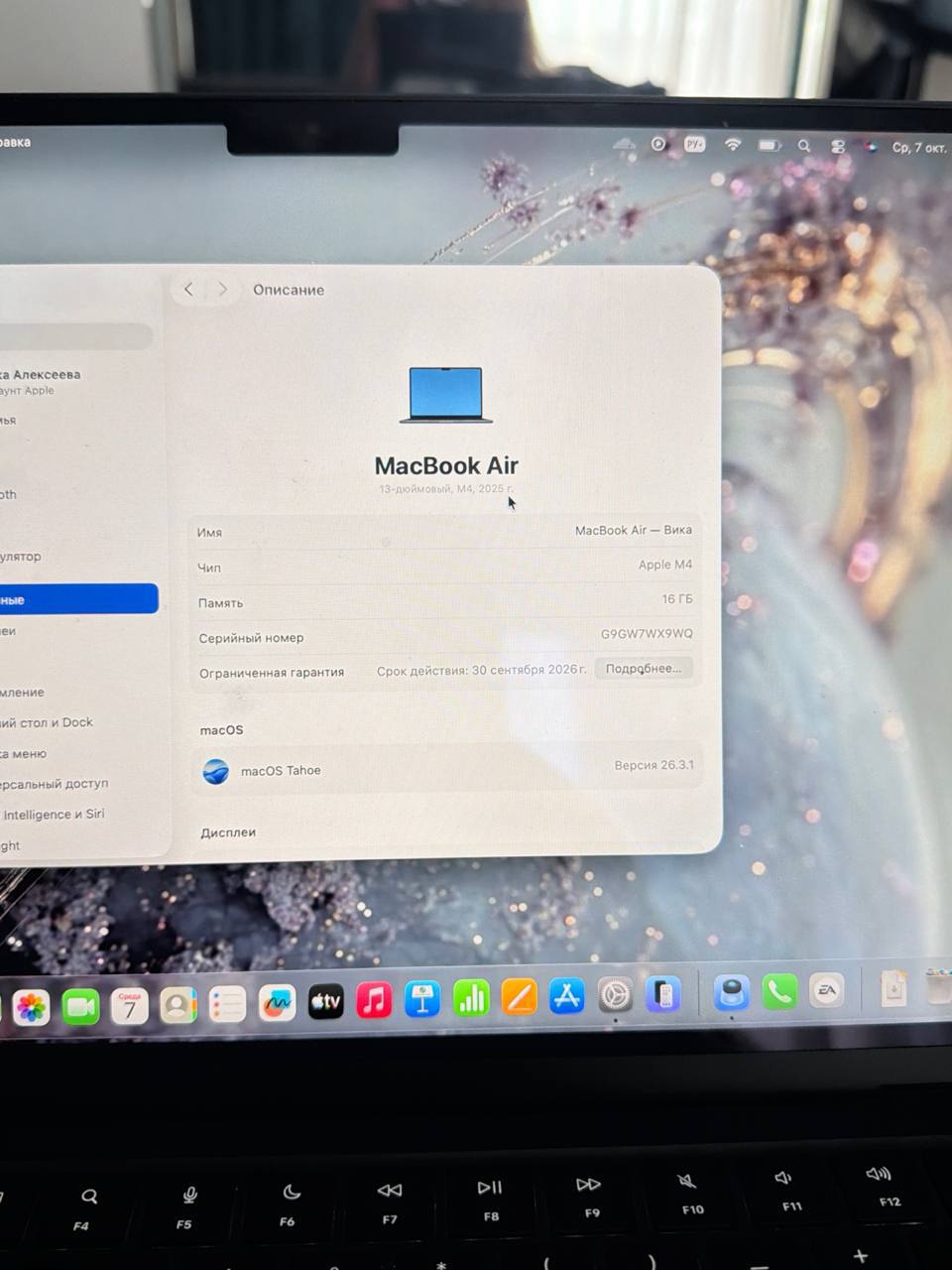Image resolution: width=952 pixels, height=1270 pixels.
Task: Open the Photos app in the Dock
Action: pyautogui.click(x=32, y=1008)
